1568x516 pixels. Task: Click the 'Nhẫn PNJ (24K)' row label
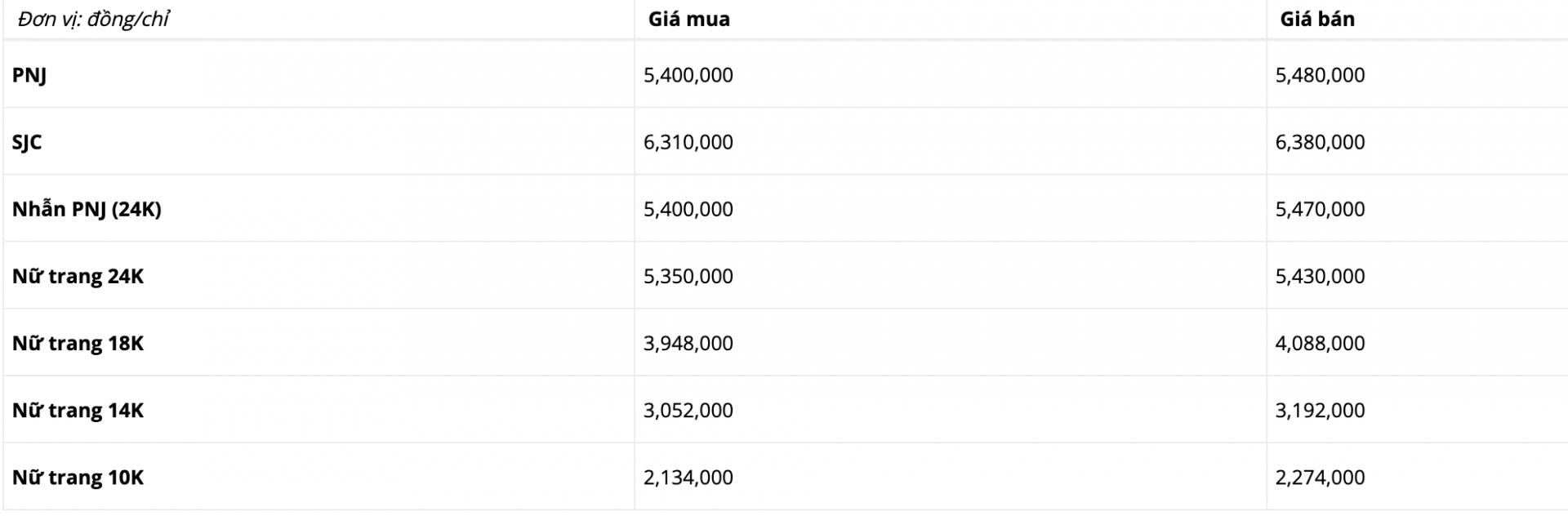(x=87, y=209)
